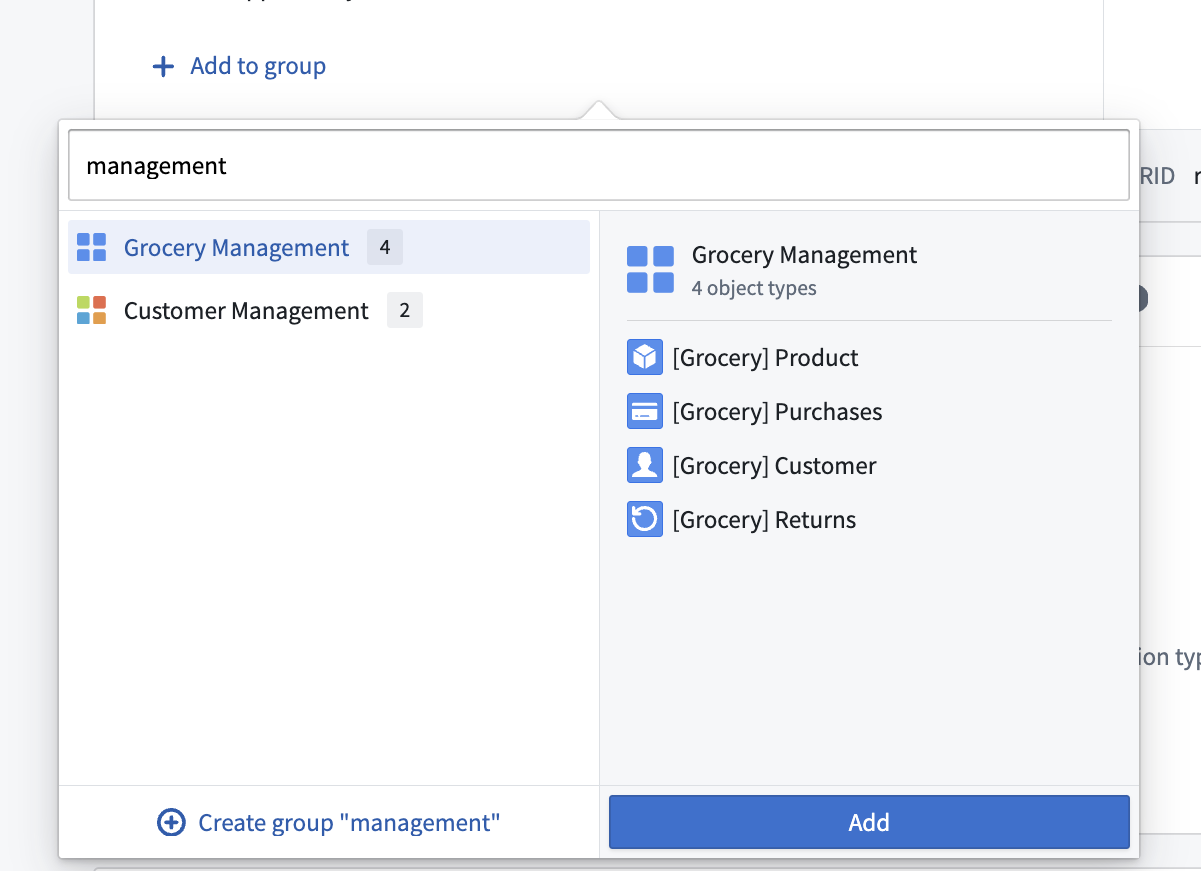Click the plus icon beside Add to group
This screenshot has height=871, width=1201.
tap(162, 67)
